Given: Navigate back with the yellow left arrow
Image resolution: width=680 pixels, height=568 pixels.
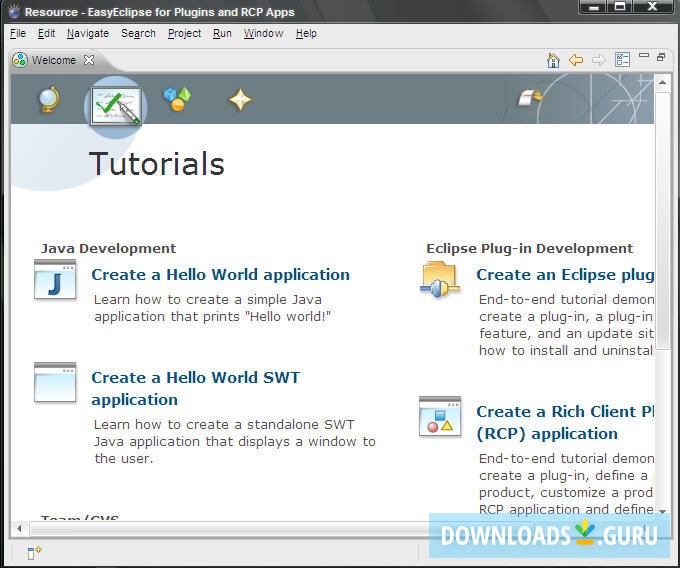Looking at the screenshot, I should click(x=576, y=60).
